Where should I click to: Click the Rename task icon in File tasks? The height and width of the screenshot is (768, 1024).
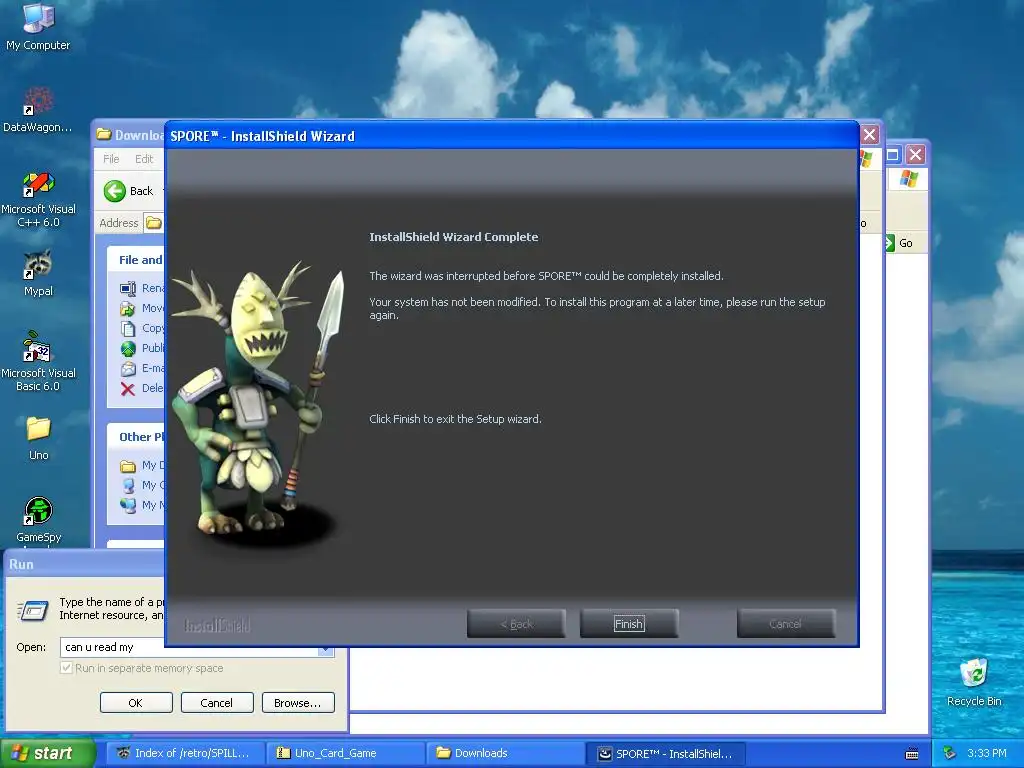coord(128,288)
